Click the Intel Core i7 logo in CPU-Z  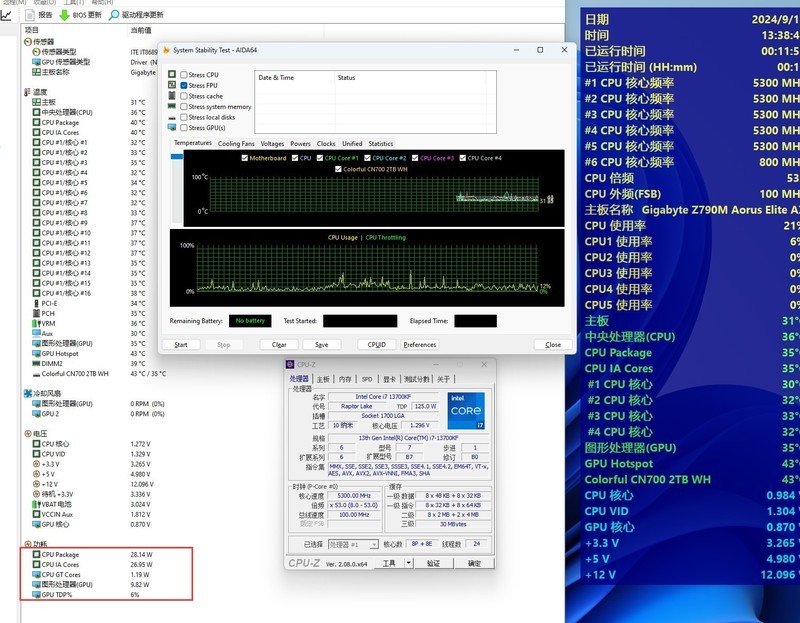click(467, 412)
